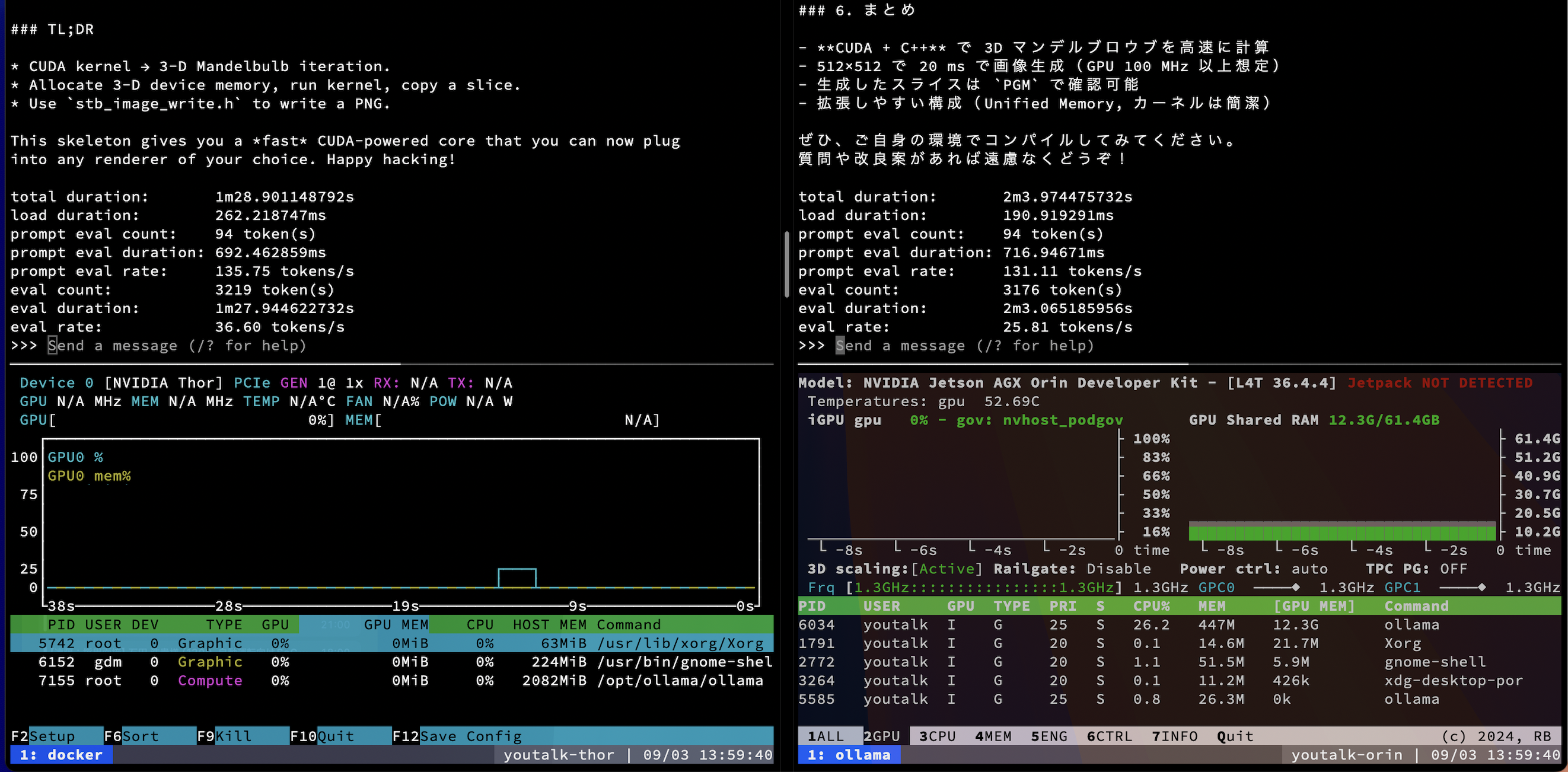Sort jtop processes by [GPU MEM] column
This screenshot has height=772, width=1568.
(x=1314, y=606)
